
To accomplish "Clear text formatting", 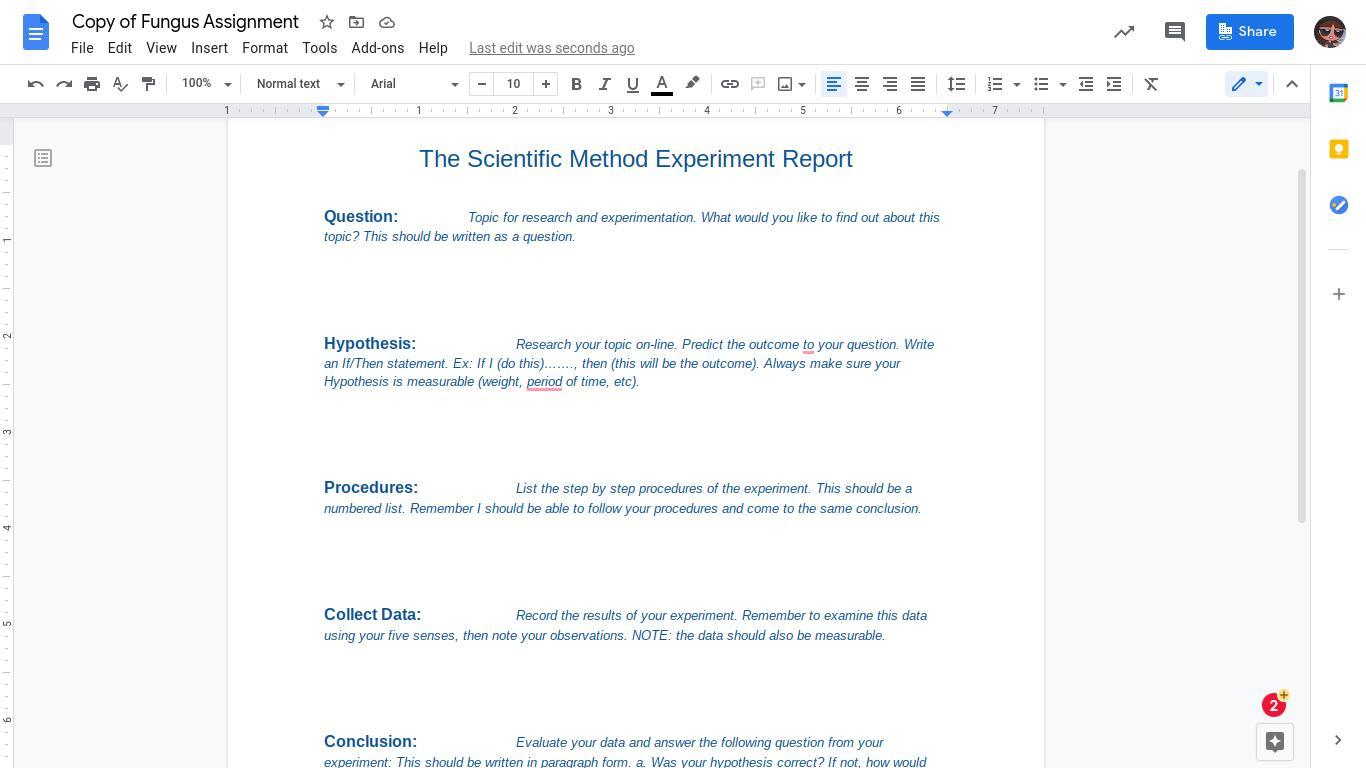I will click(x=1151, y=84).
